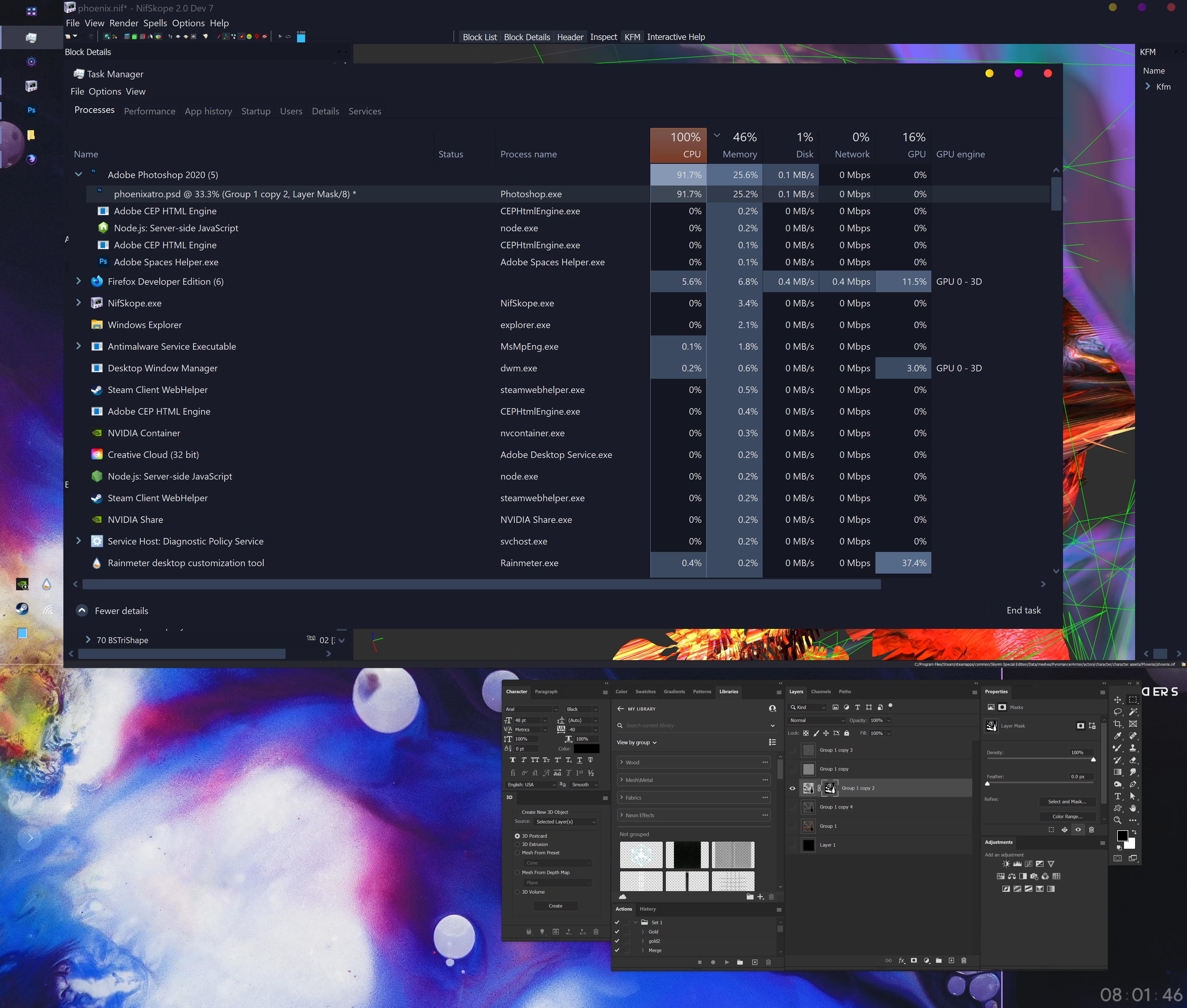Select the Eyedropper tool in Photoshop toolbox
The width and height of the screenshot is (1187, 1008).
[x=1118, y=736]
